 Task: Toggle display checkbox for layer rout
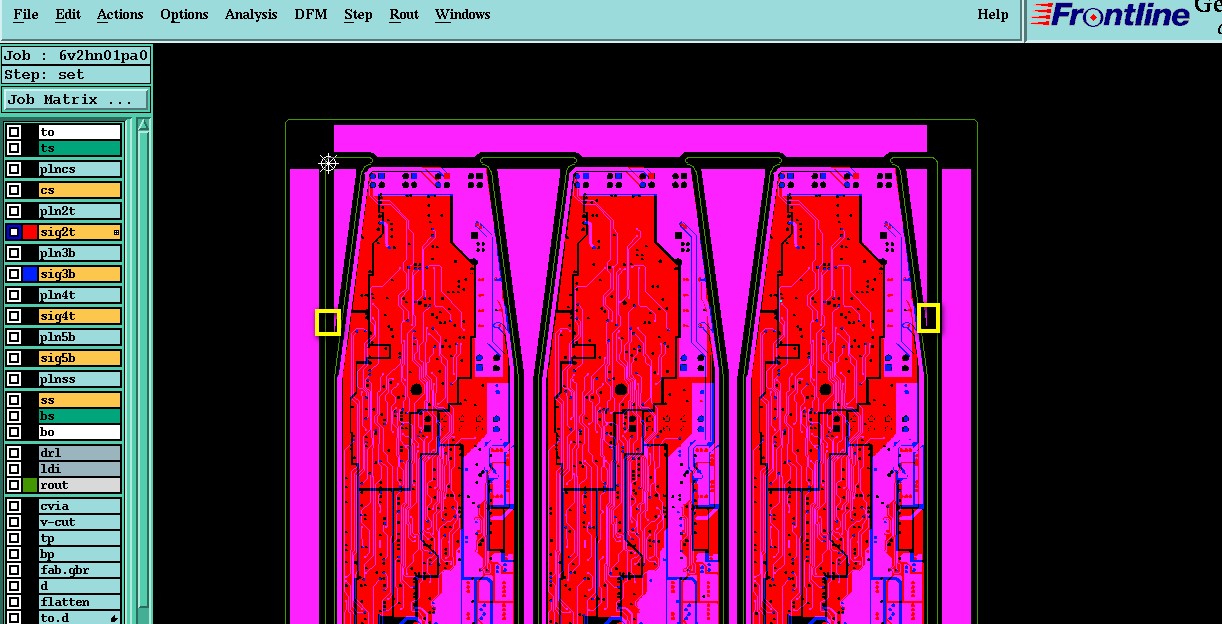tap(14, 485)
